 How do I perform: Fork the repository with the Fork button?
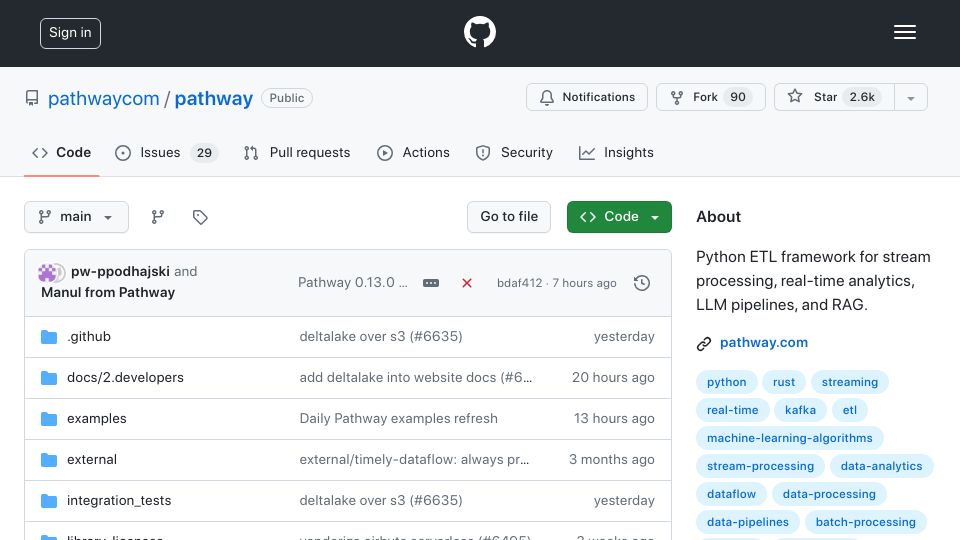(711, 97)
